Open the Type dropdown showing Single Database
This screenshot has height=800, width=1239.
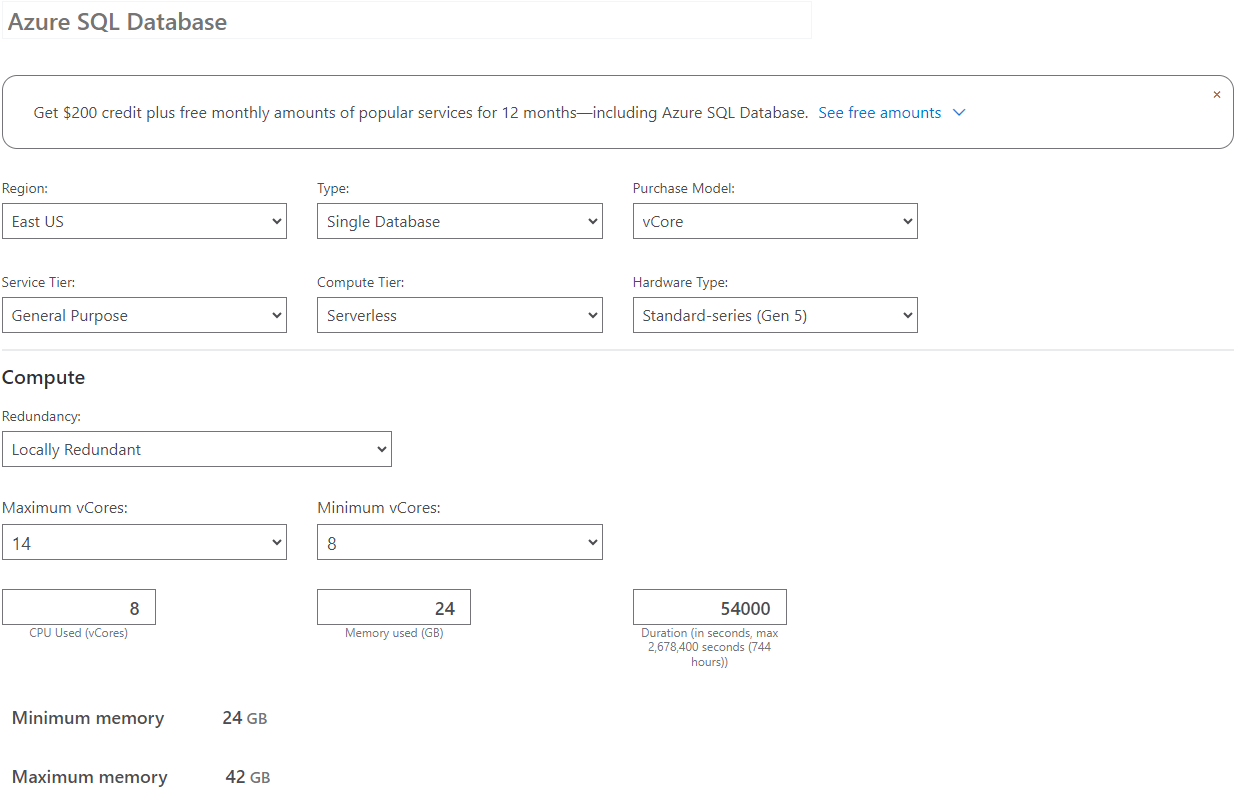pos(460,221)
